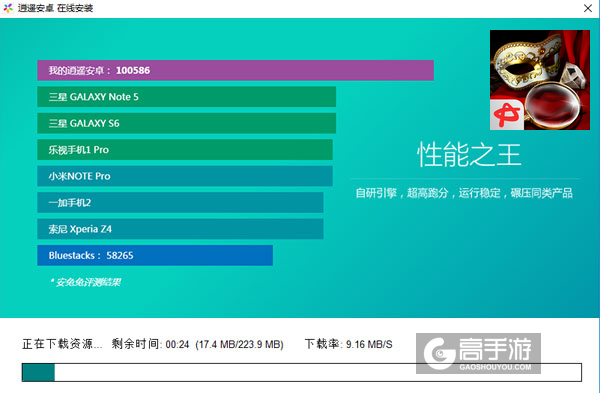Click the download progress bar
This screenshot has height=393, width=600.
(x=302, y=372)
